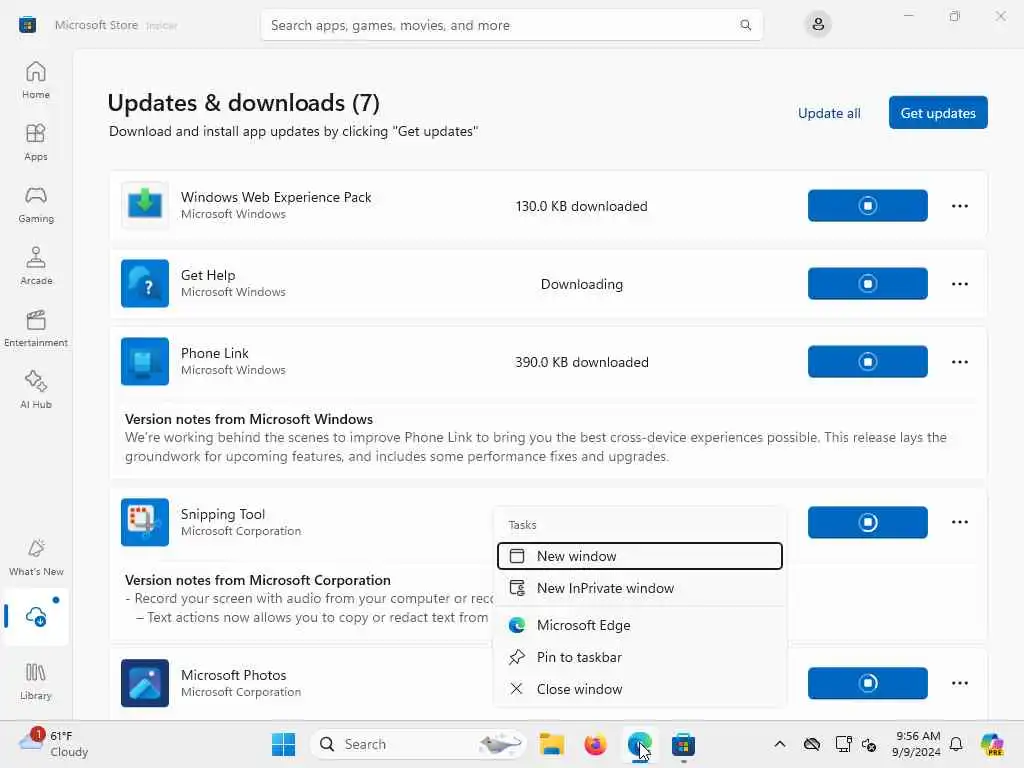Viewport: 1024px width, 768px height.
Task: Click the Phone Link app icon
Action: (x=145, y=361)
